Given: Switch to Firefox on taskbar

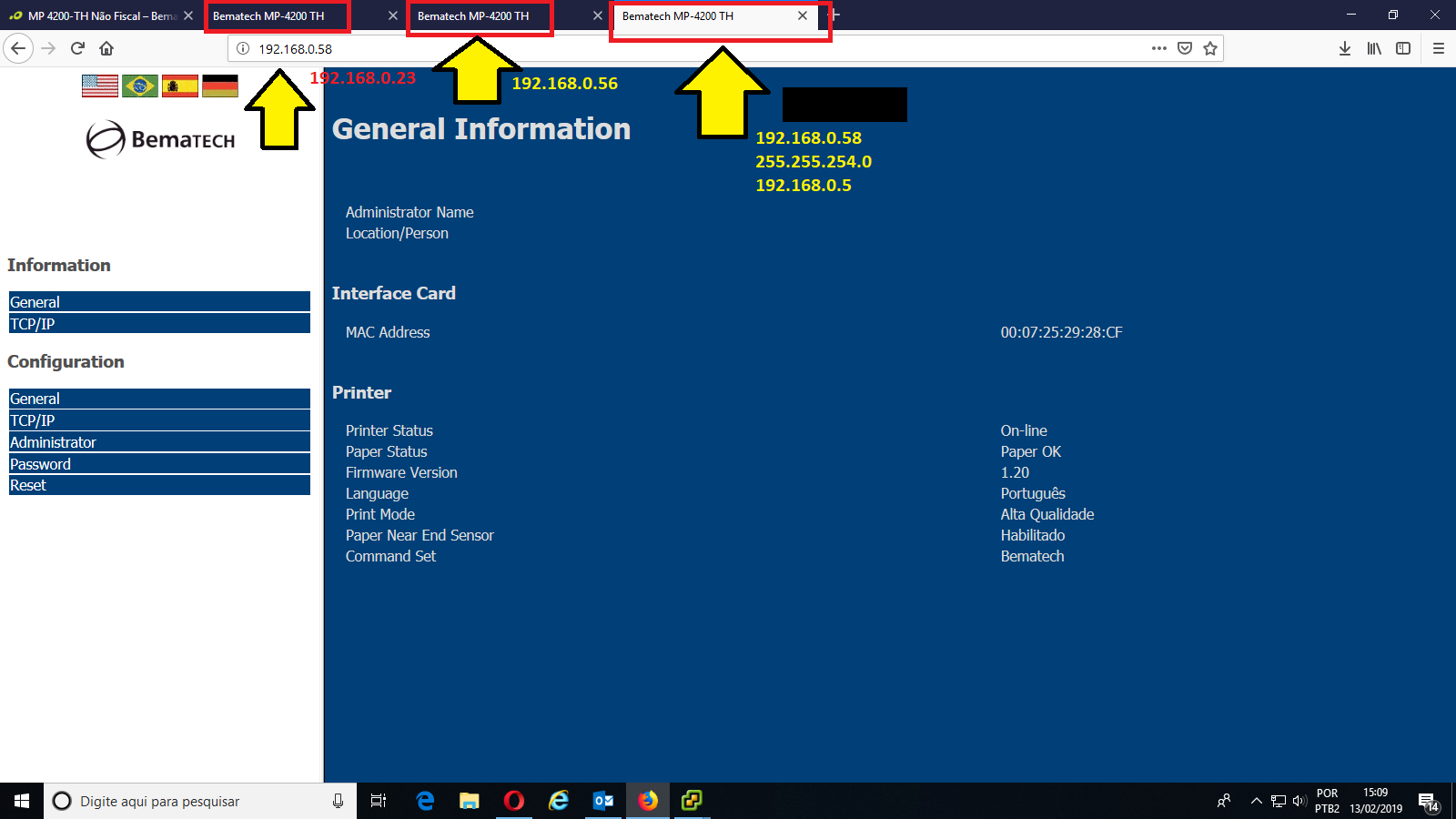Looking at the screenshot, I should [x=648, y=801].
